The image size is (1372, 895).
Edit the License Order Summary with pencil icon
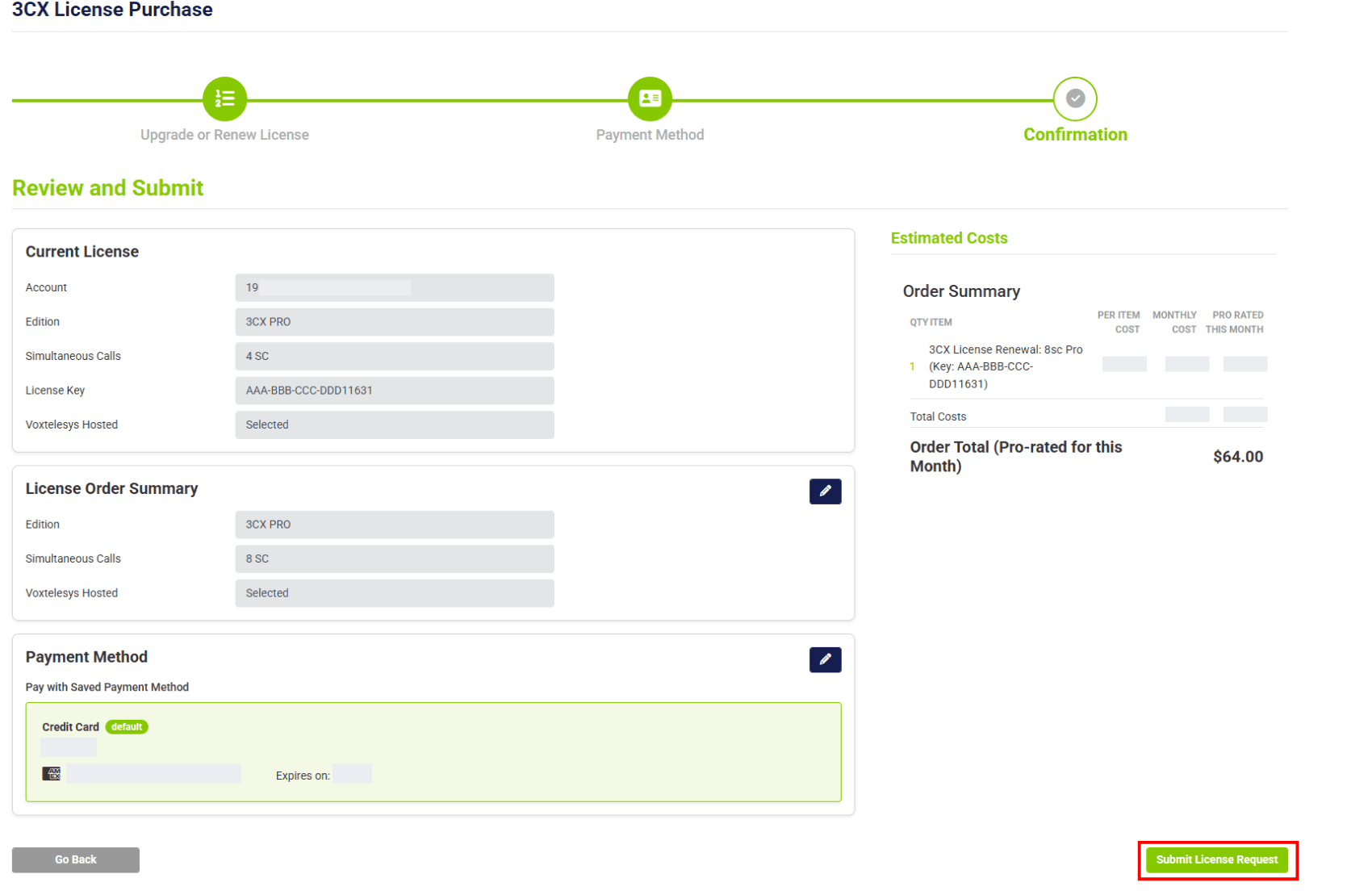(x=825, y=491)
